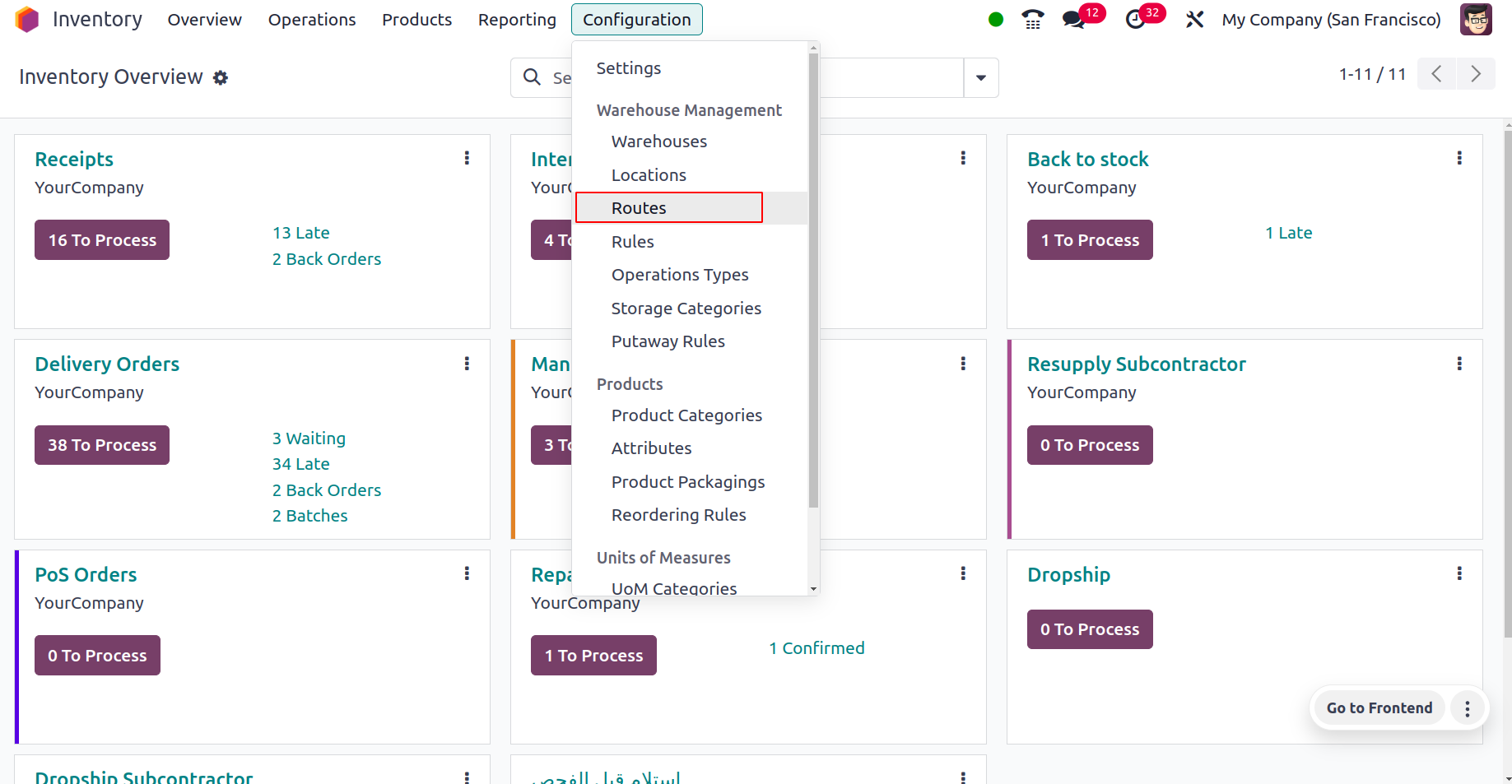Select Routes from the Configuration menu
Image resolution: width=1512 pixels, height=784 pixels.
pos(639,207)
